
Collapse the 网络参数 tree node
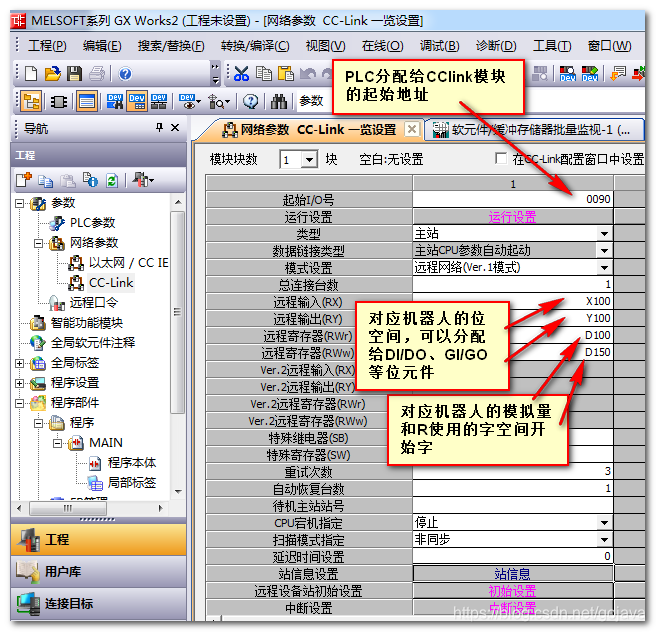click(38, 243)
